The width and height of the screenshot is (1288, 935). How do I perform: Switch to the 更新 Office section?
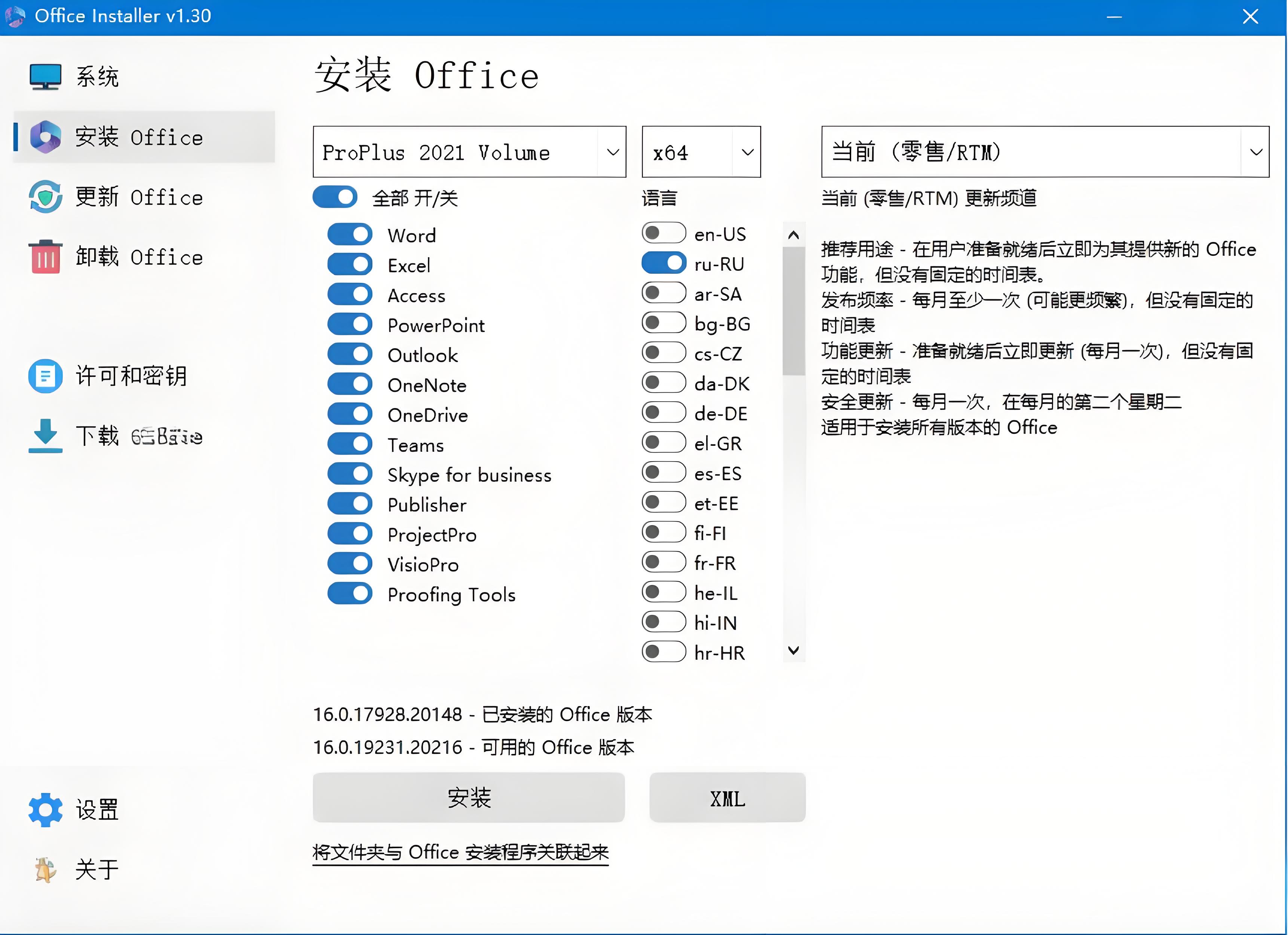[x=139, y=197]
